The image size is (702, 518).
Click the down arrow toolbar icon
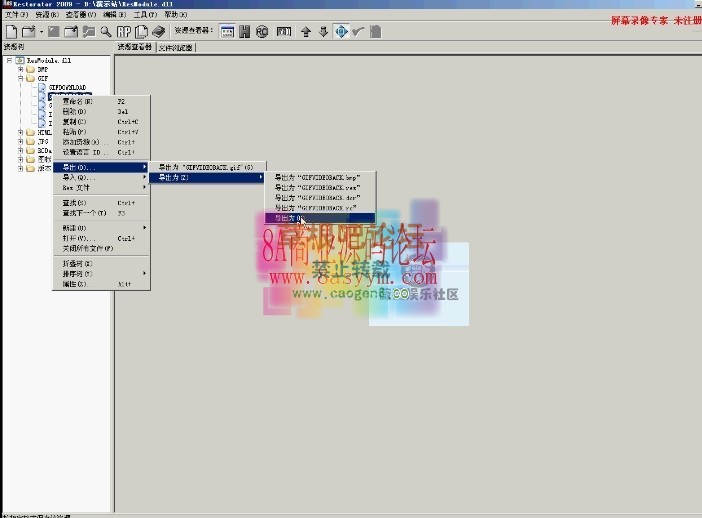click(x=323, y=32)
